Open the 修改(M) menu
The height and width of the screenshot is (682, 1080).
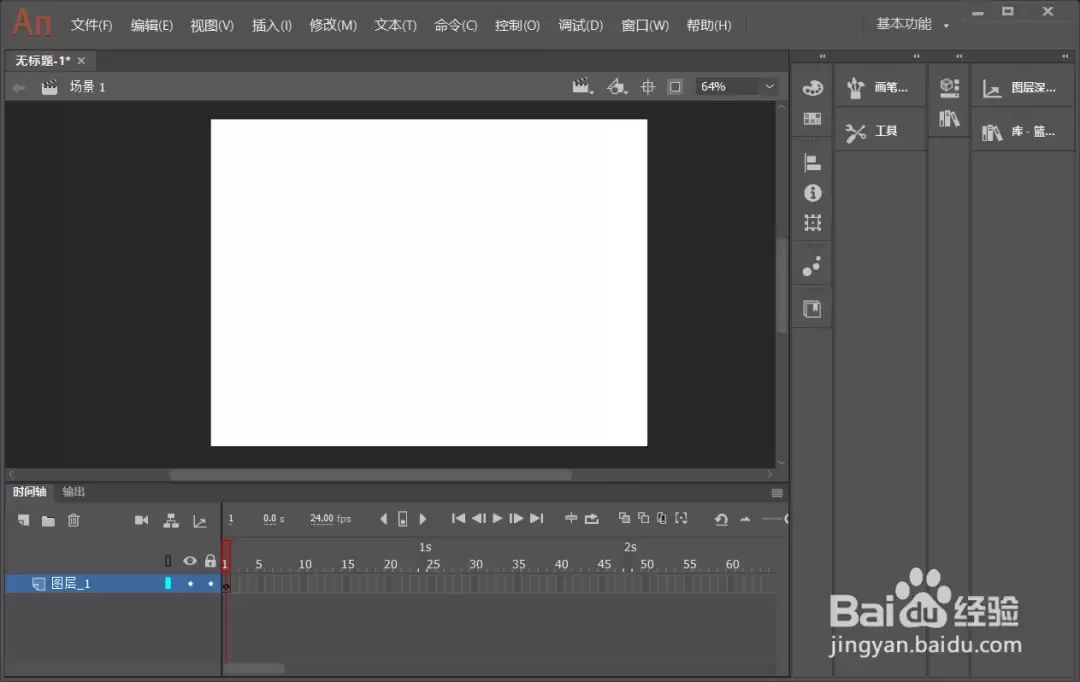(333, 25)
